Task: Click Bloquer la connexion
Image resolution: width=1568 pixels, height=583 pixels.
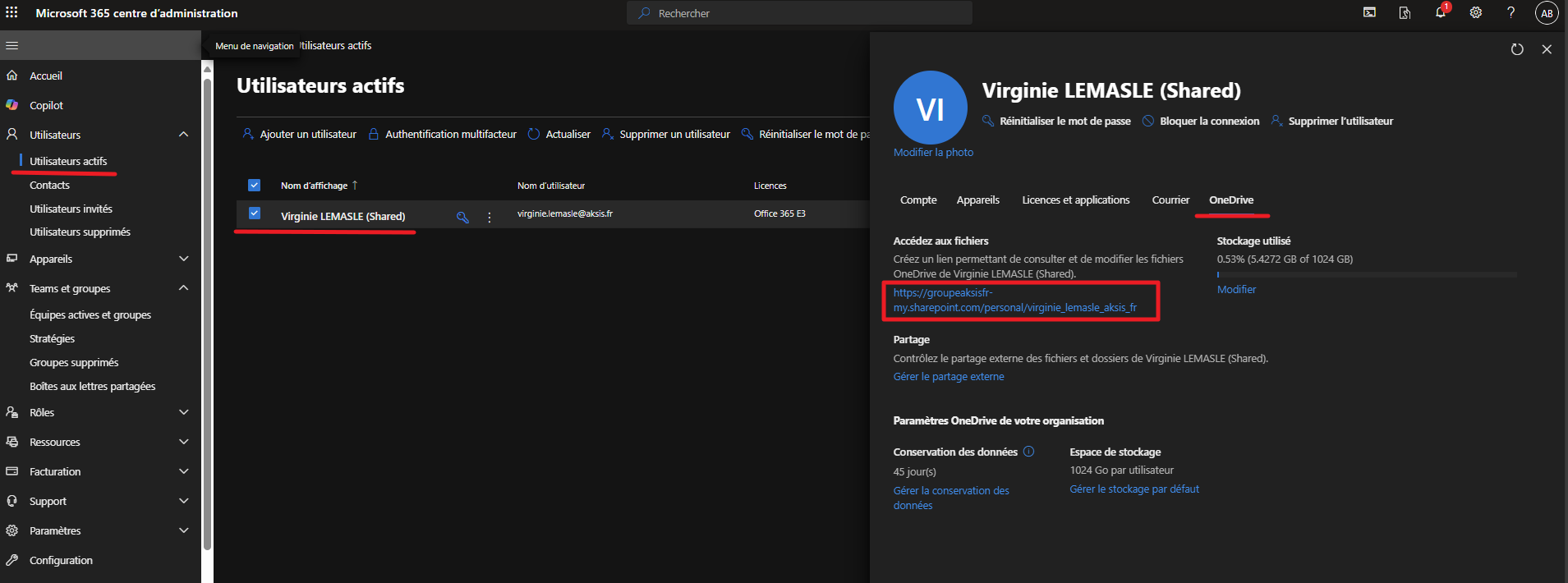Action: pyautogui.click(x=1201, y=121)
